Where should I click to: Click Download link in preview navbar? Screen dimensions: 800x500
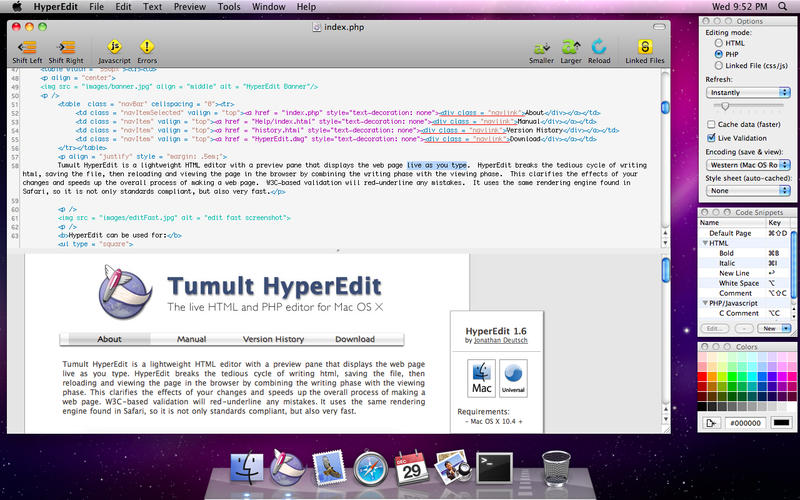355,339
